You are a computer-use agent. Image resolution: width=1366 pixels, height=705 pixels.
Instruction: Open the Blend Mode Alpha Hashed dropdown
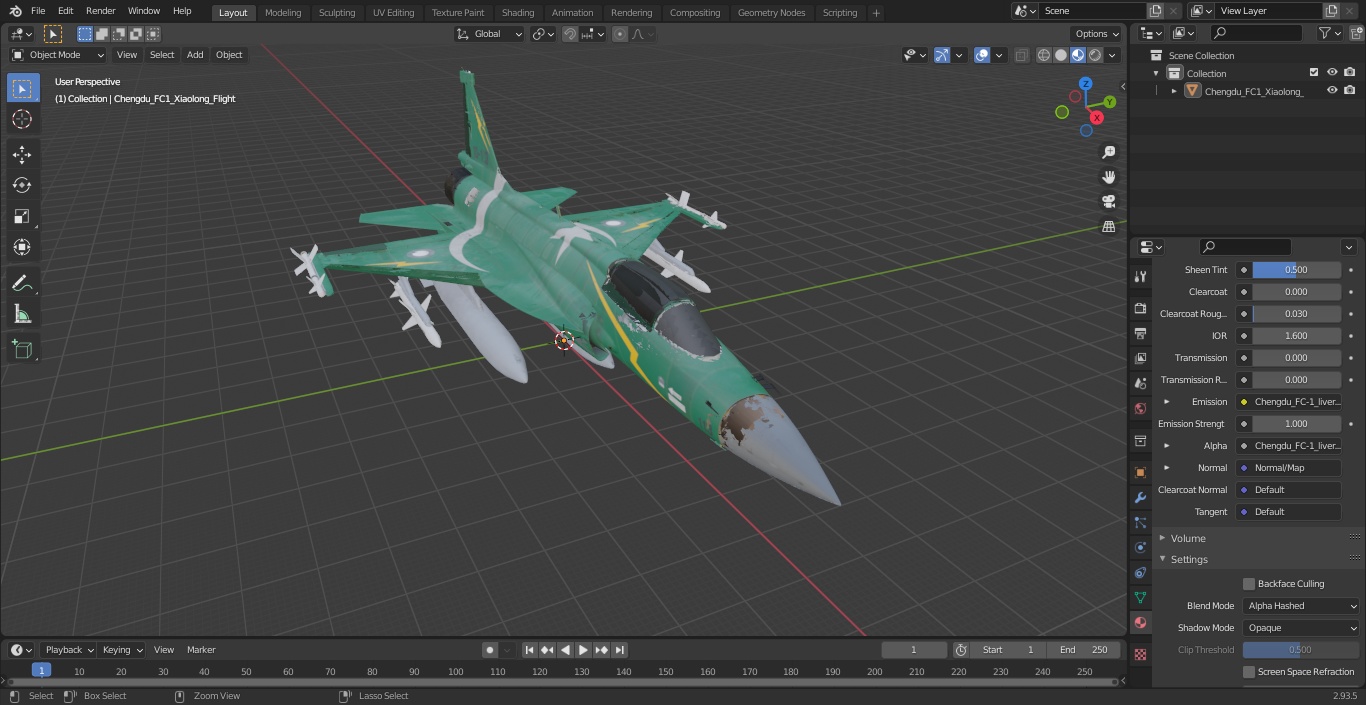[1301, 606]
